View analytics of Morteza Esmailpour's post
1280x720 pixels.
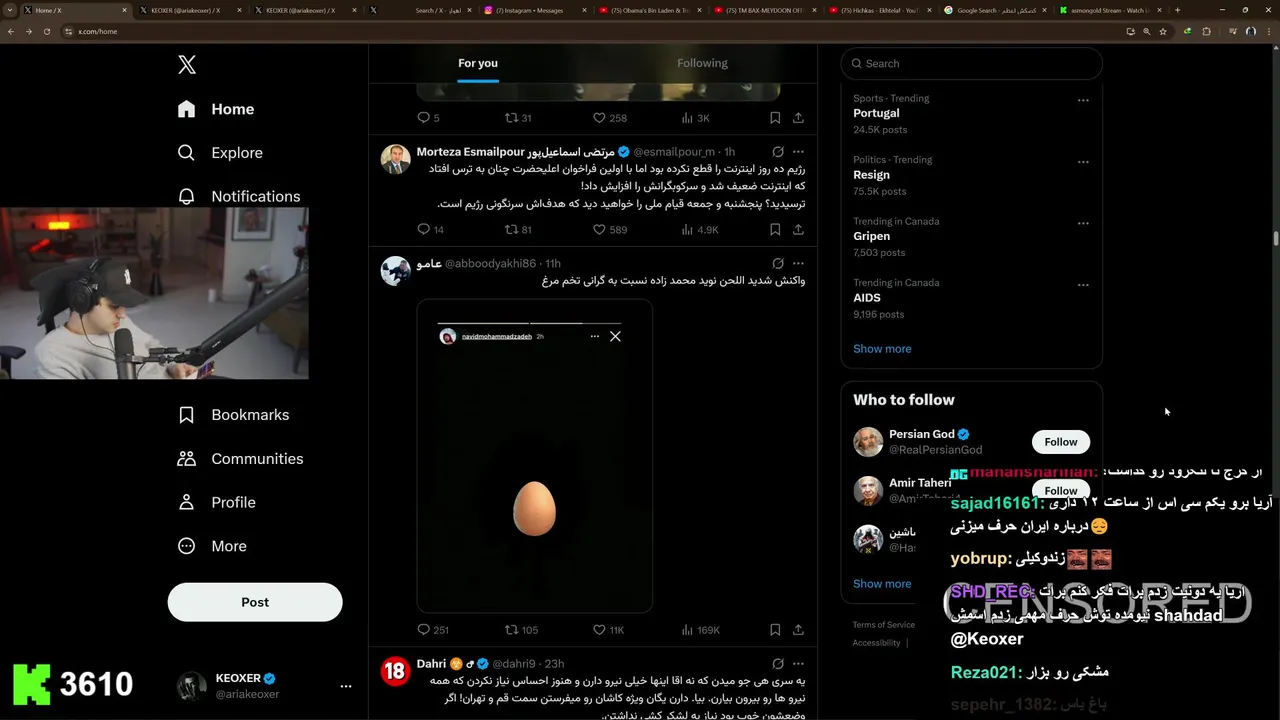tap(700, 230)
